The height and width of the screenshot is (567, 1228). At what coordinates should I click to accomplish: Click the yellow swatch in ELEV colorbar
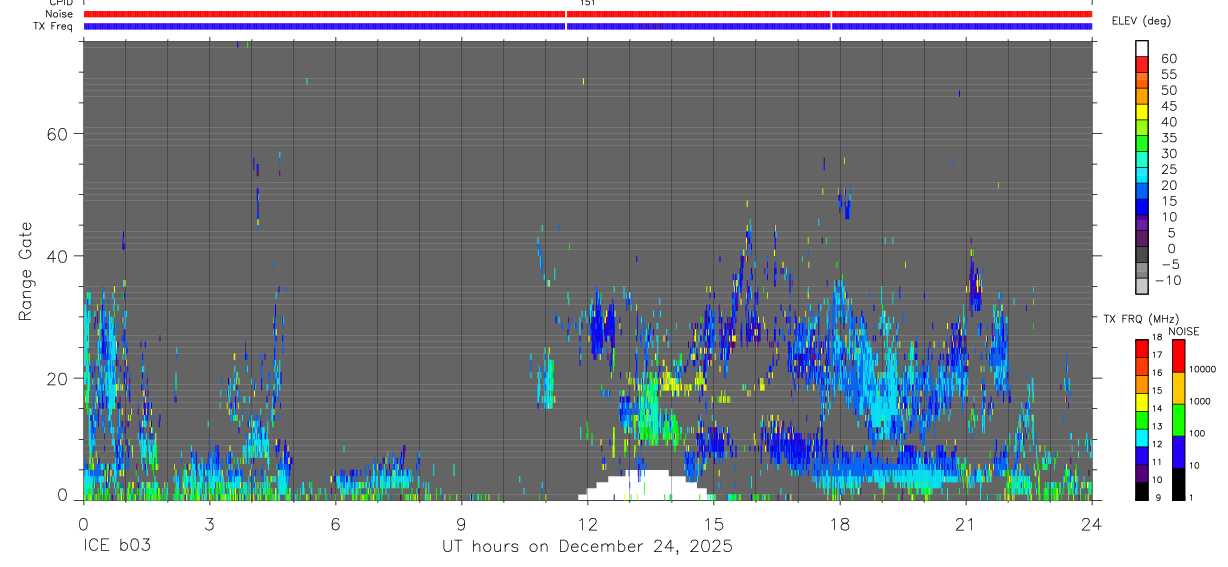pyautogui.click(x=1142, y=111)
